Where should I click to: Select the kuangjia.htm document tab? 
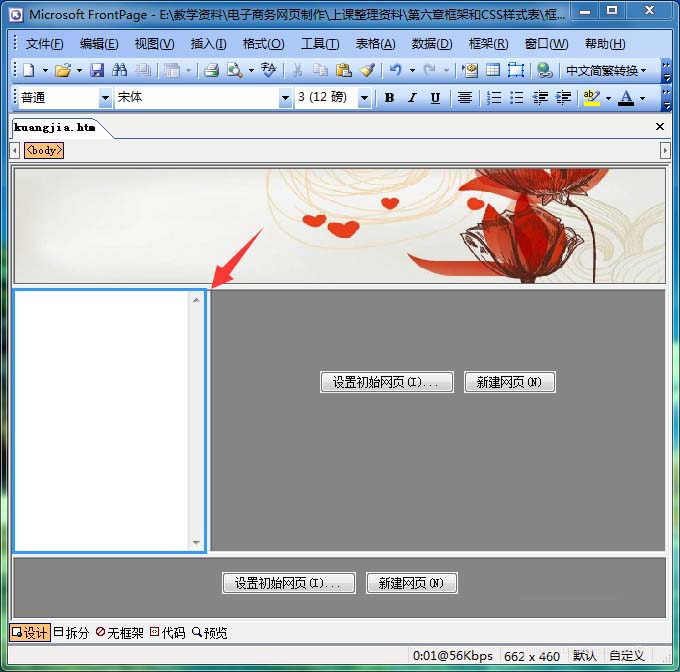point(55,127)
